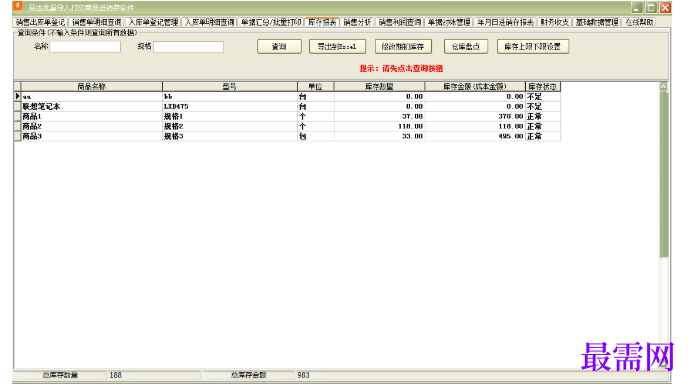Open the 入库单登记管理 tab
This screenshot has width=693, height=388.
click(x=153, y=22)
